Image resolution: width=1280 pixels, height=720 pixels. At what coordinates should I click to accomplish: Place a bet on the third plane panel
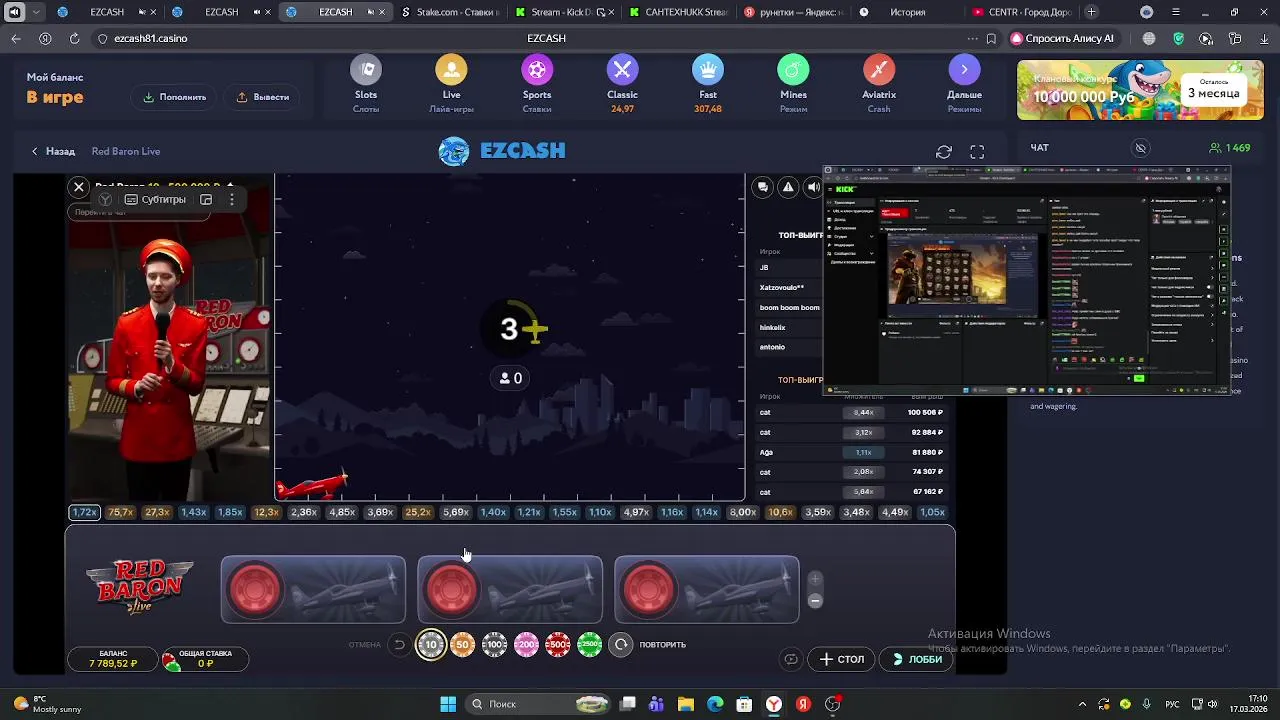click(706, 590)
